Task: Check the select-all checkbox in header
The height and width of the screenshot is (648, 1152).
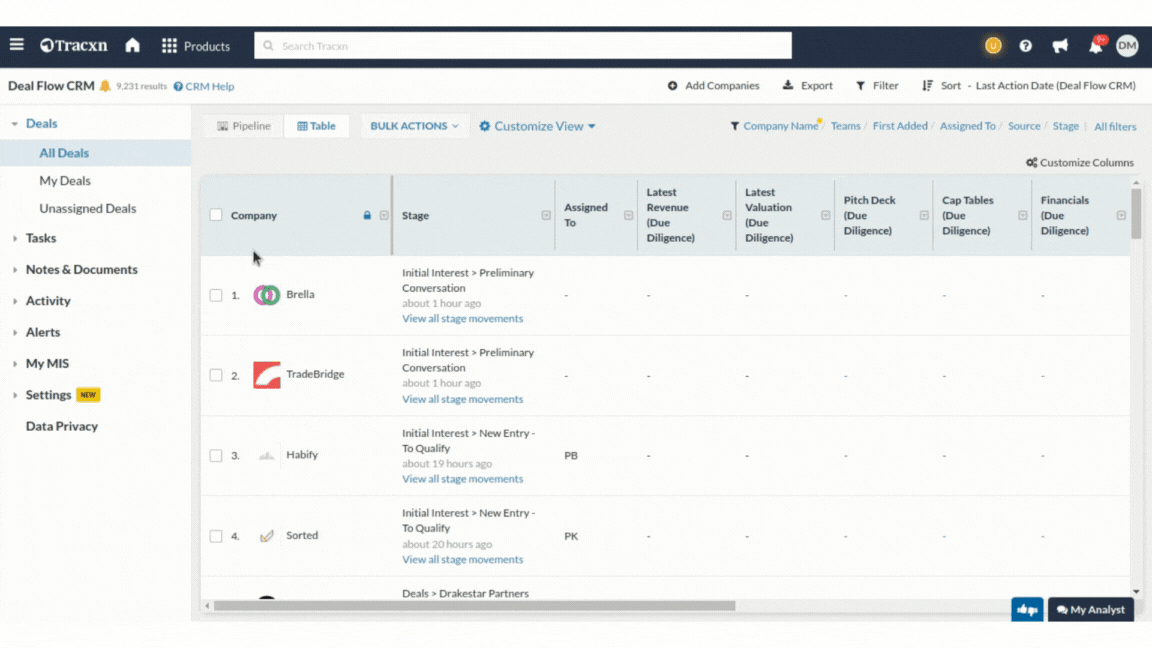Action: tap(216, 215)
